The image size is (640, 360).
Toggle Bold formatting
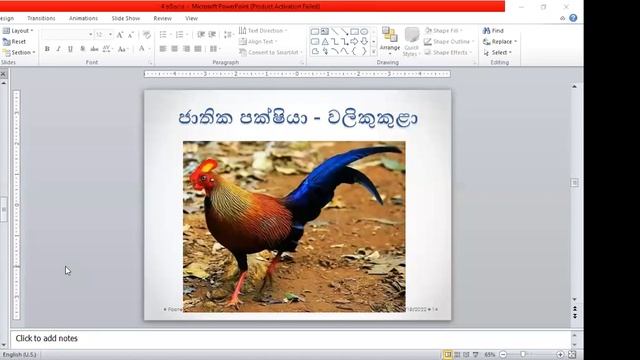click(47, 49)
